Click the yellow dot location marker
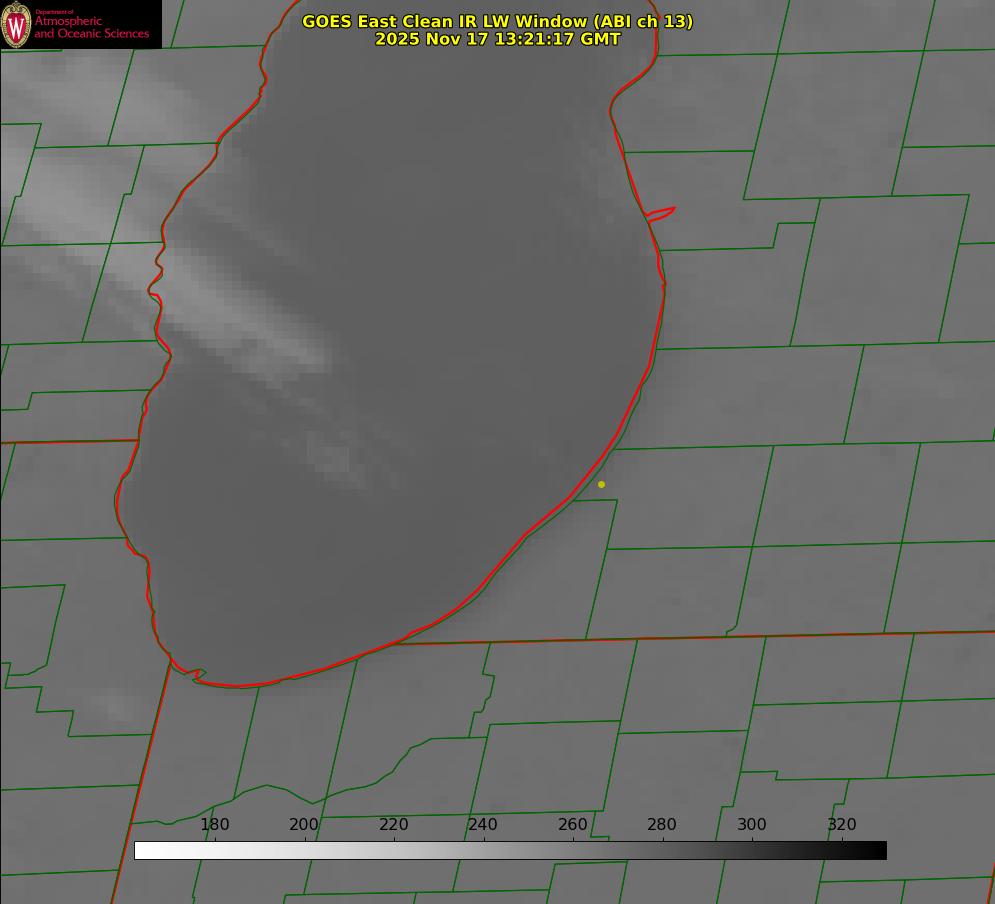This screenshot has height=904, width=995. pos(601,485)
